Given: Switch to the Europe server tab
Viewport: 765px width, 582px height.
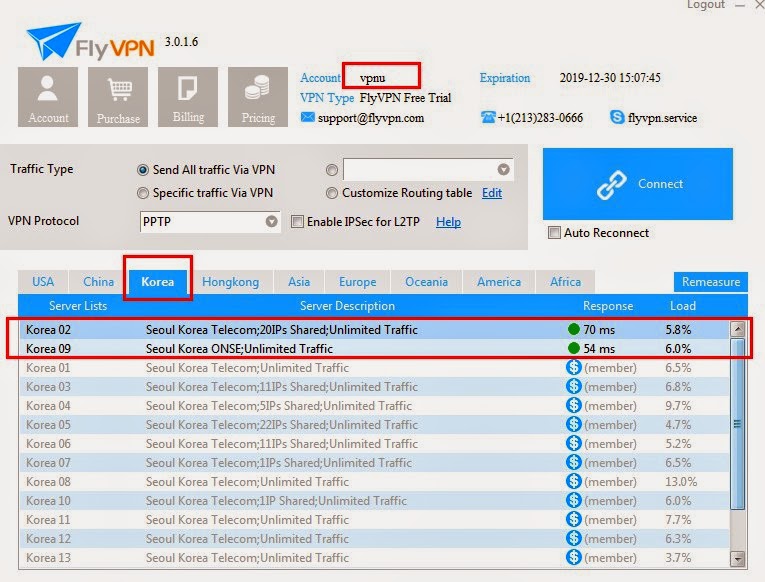Looking at the screenshot, I should coord(358,282).
